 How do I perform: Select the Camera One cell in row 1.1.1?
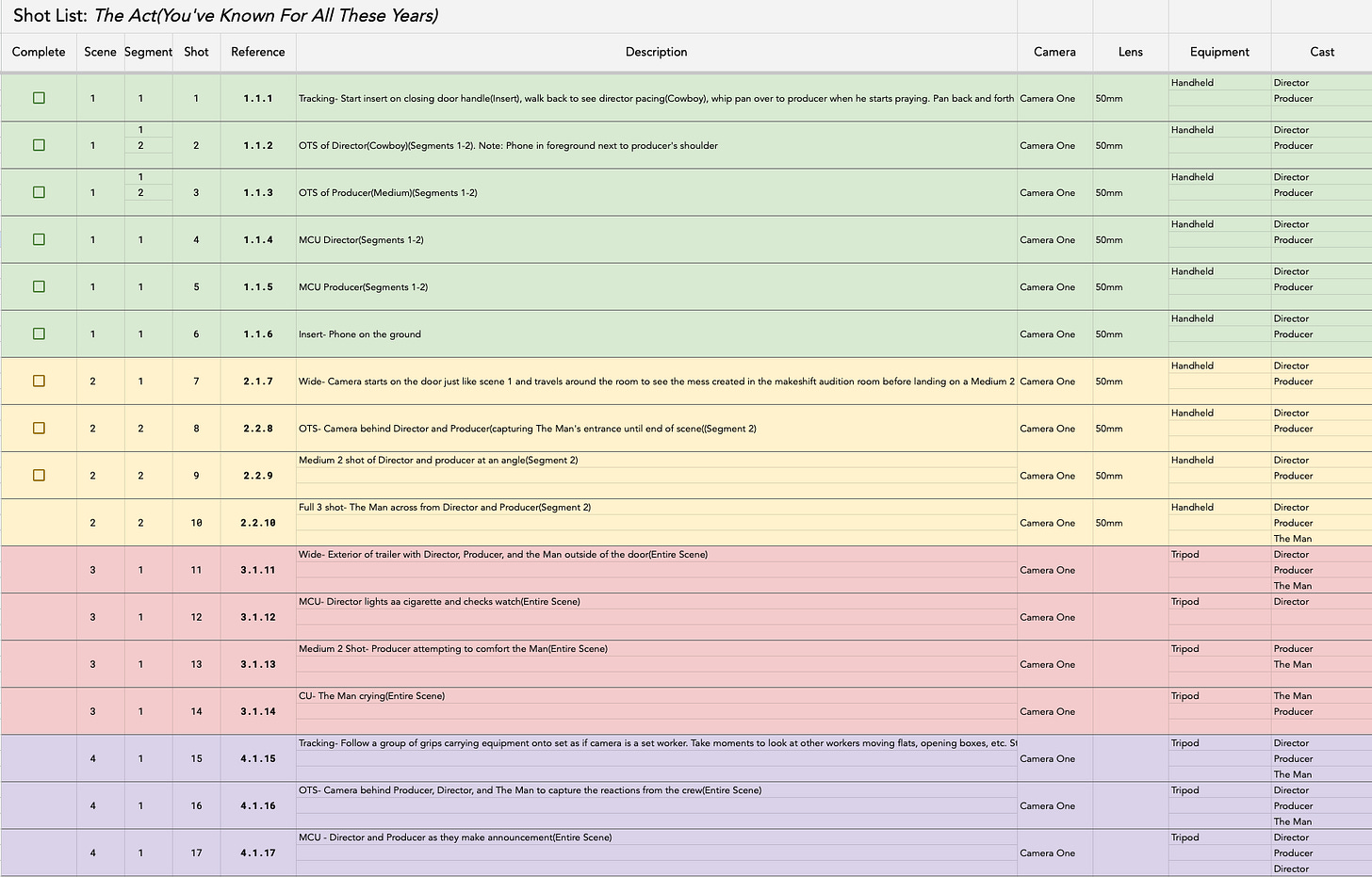[1054, 98]
